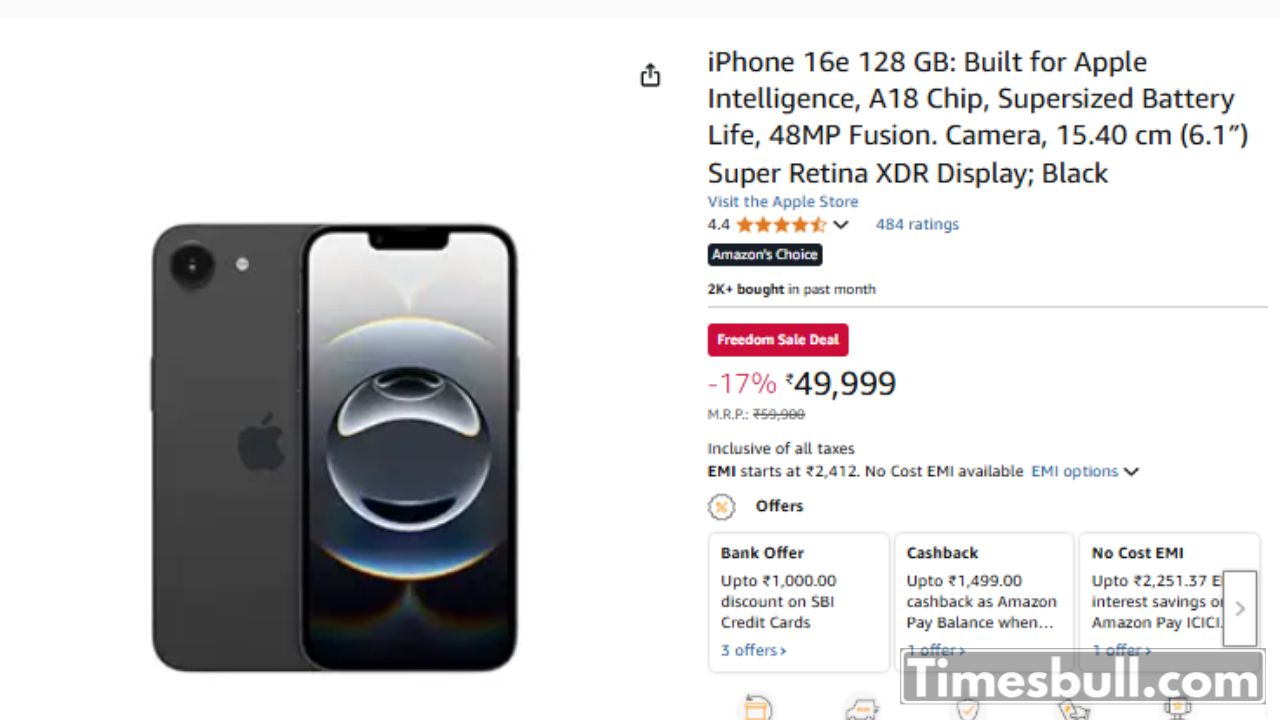This screenshot has width=1280, height=720.
Task: Click the share icon above product image
Action: coord(650,76)
